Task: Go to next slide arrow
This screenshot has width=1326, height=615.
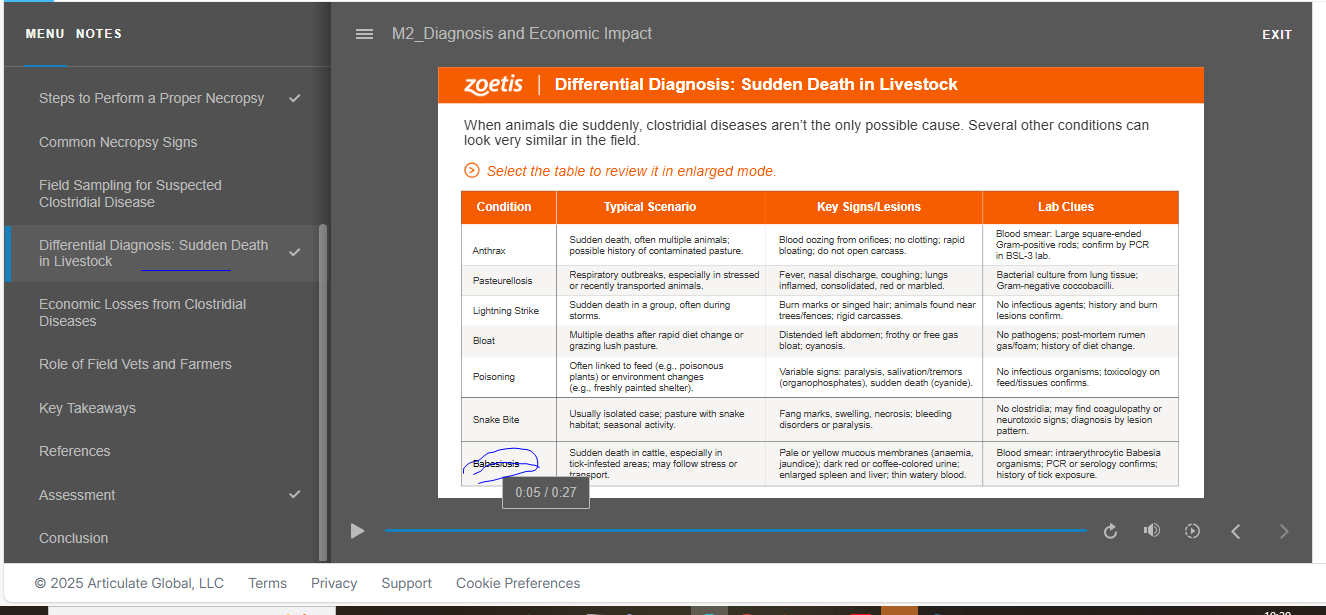Action: click(x=1284, y=532)
